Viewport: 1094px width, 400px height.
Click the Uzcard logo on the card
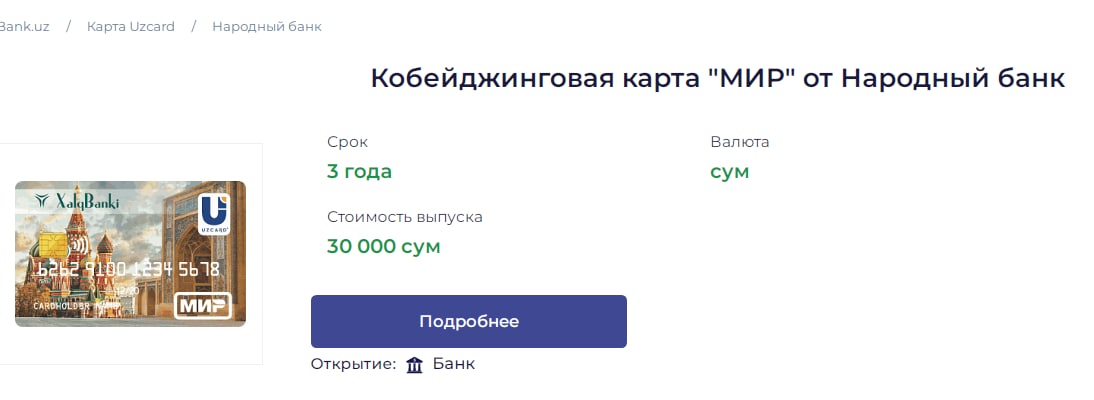(x=214, y=213)
